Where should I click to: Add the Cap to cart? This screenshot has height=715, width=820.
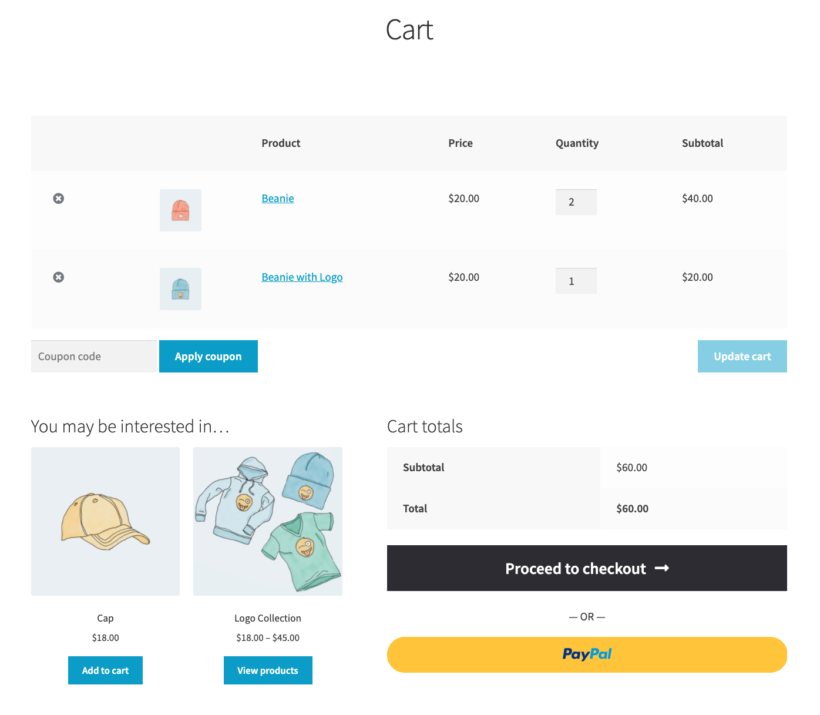105,670
